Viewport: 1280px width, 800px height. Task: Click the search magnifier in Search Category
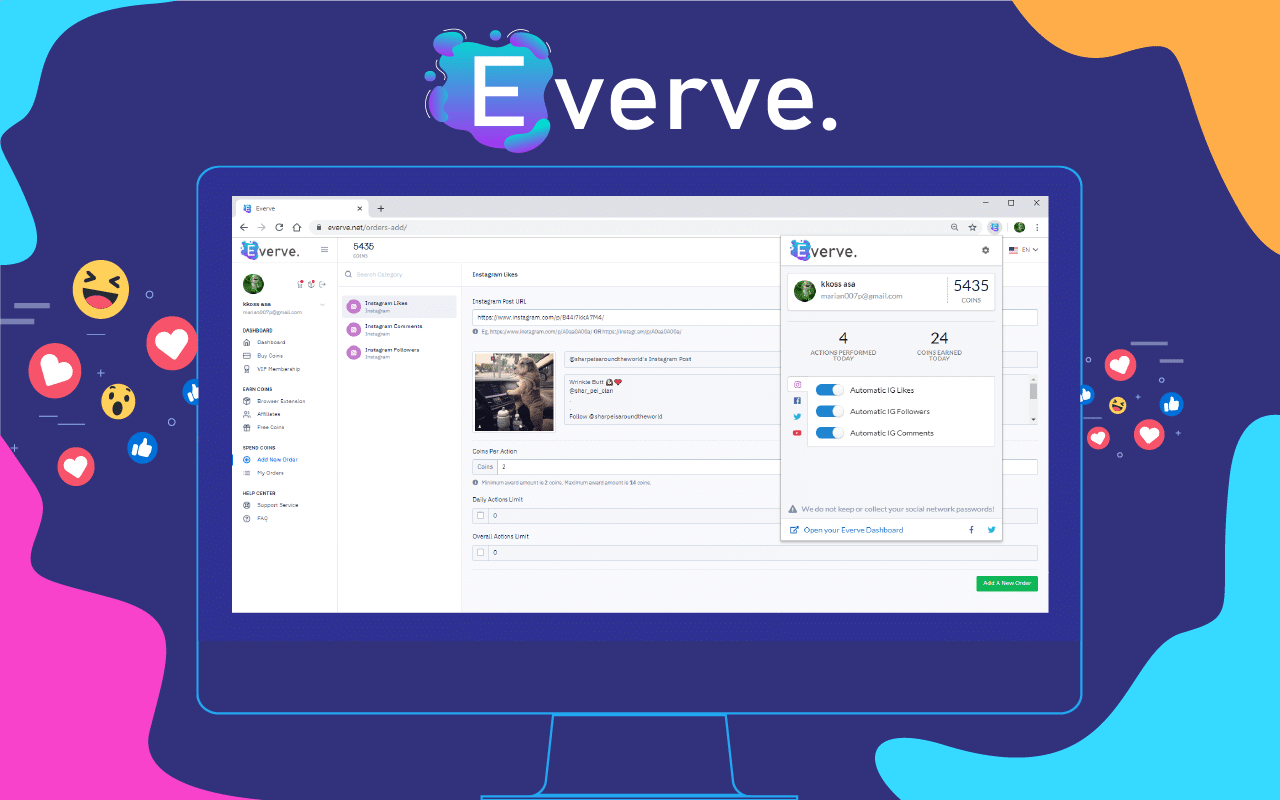tap(348, 274)
